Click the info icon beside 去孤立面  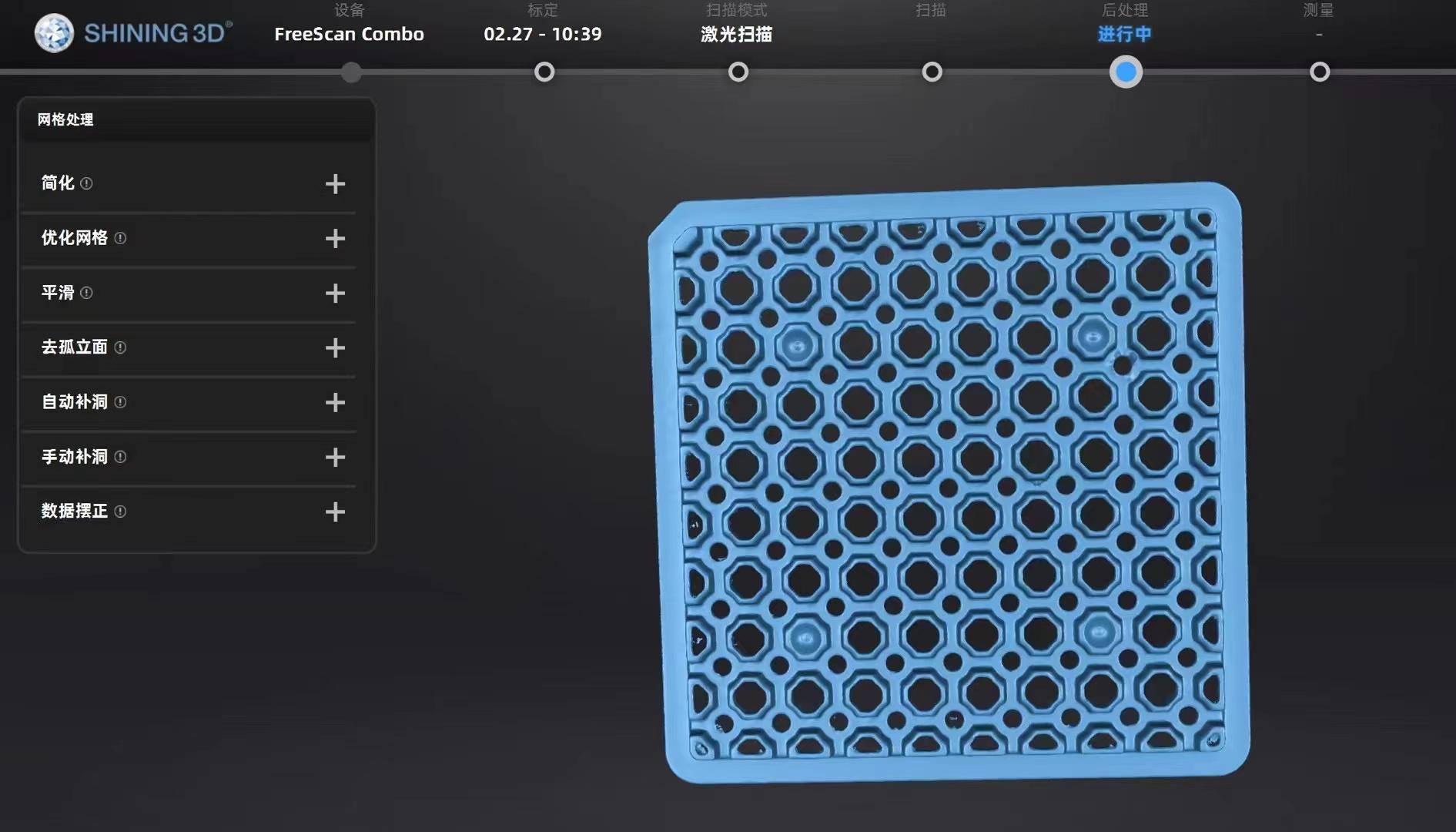click(x=120, y=347)
